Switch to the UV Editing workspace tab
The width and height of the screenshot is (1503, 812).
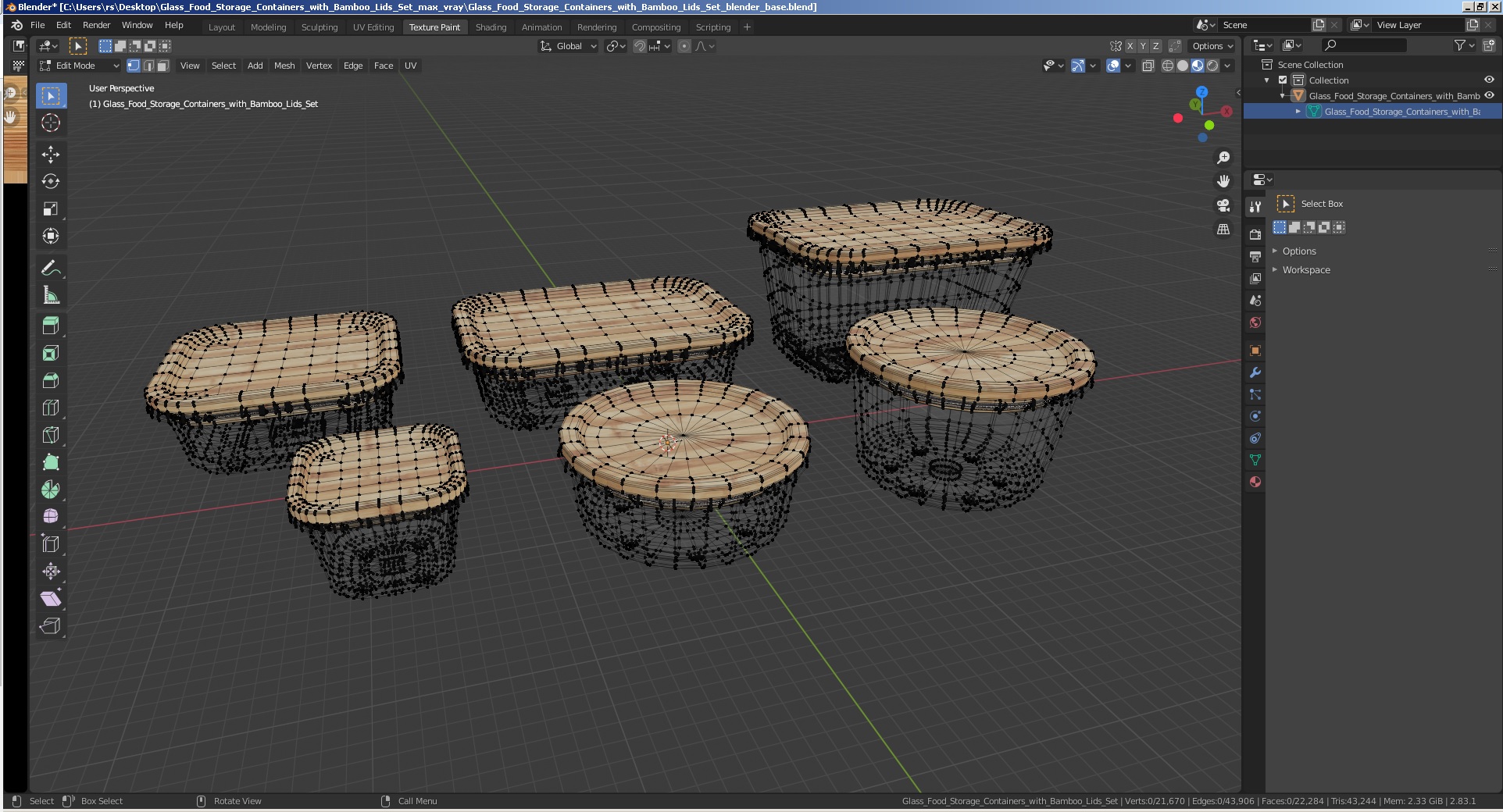click(x=373, y=27)
